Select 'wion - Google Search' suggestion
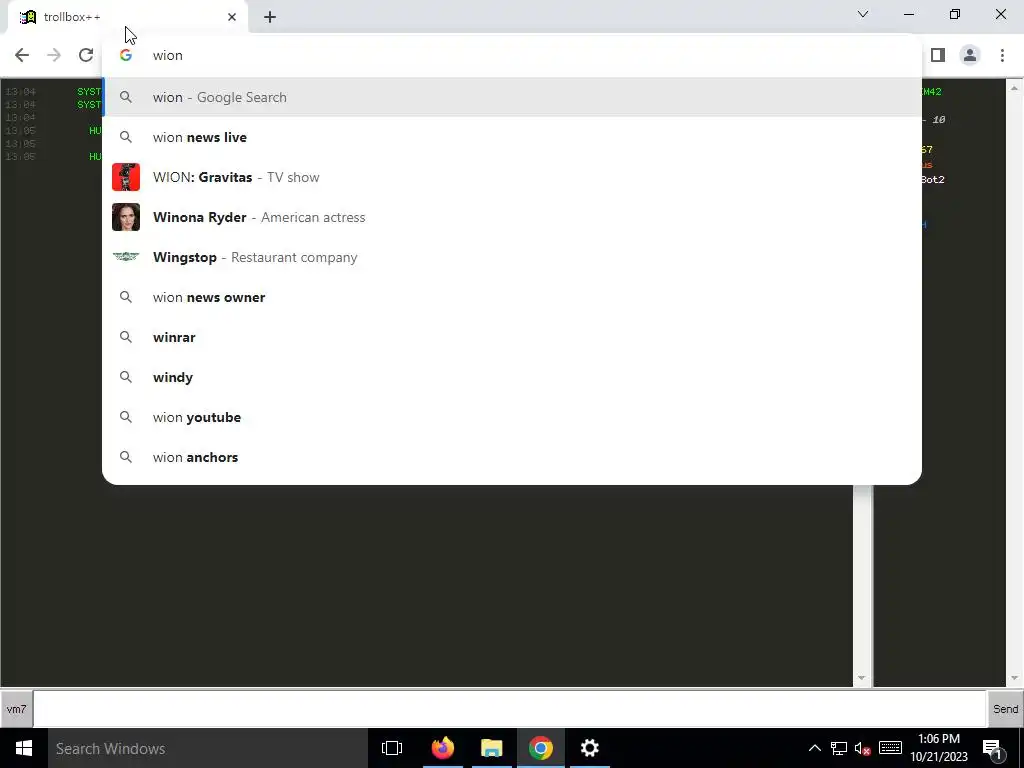Screen dimensions: 1024x768 [512, 97]
